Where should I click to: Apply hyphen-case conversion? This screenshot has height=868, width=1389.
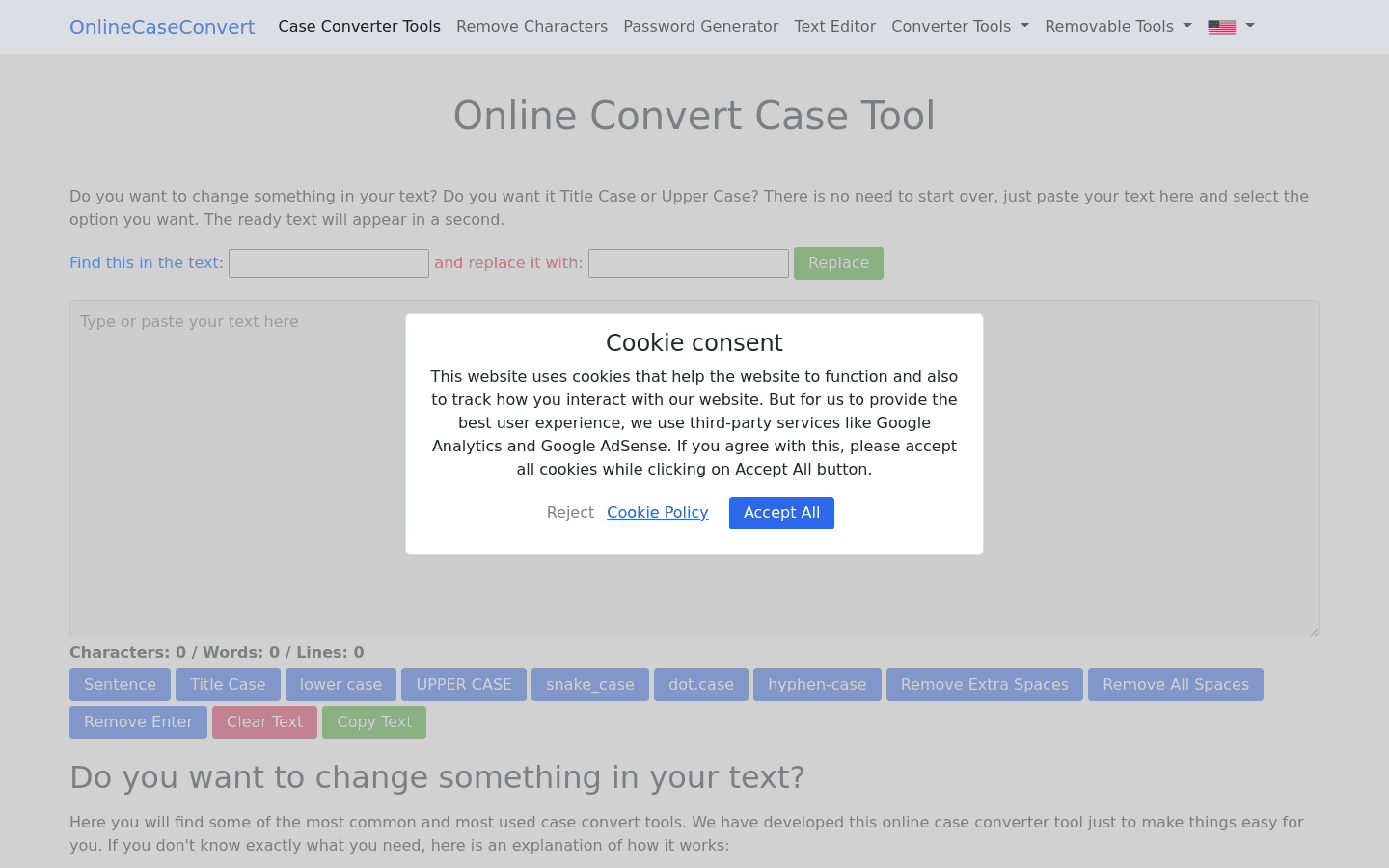click(x=817, y=684)
